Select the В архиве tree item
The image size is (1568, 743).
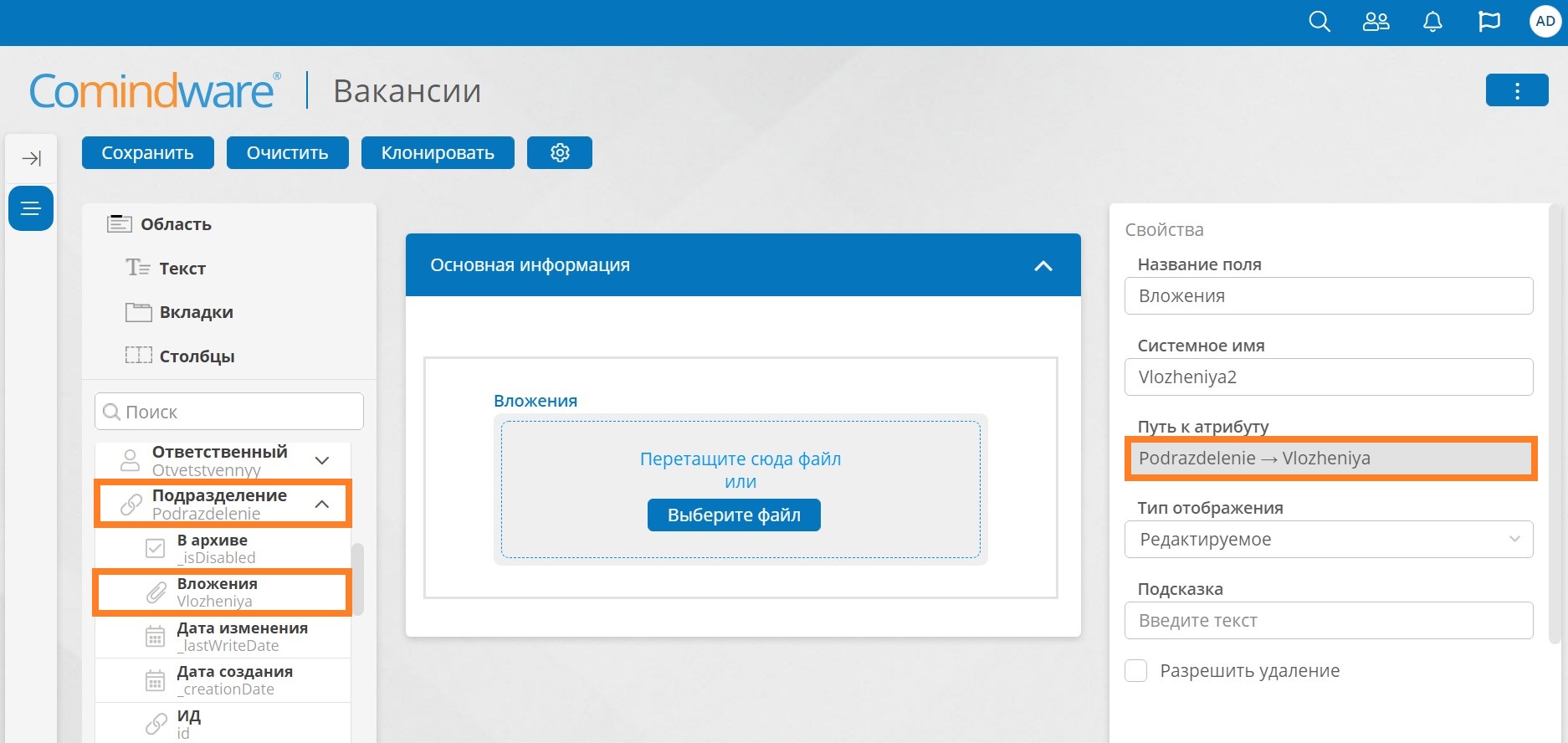[223, 548]
